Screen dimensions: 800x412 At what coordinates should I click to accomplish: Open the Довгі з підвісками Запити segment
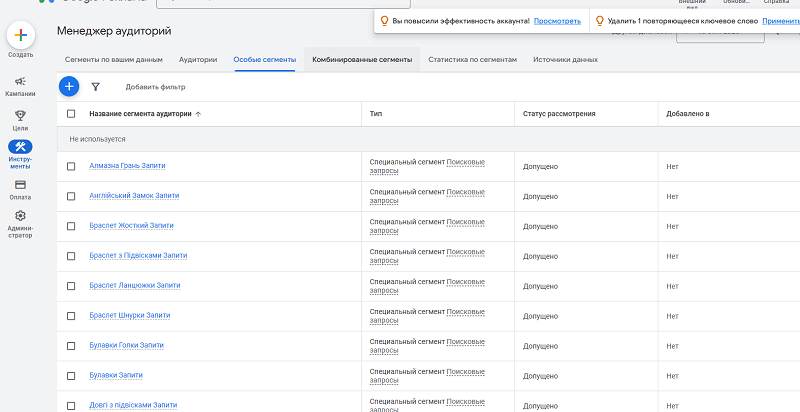pyautogui.click(x=133, y=405)
